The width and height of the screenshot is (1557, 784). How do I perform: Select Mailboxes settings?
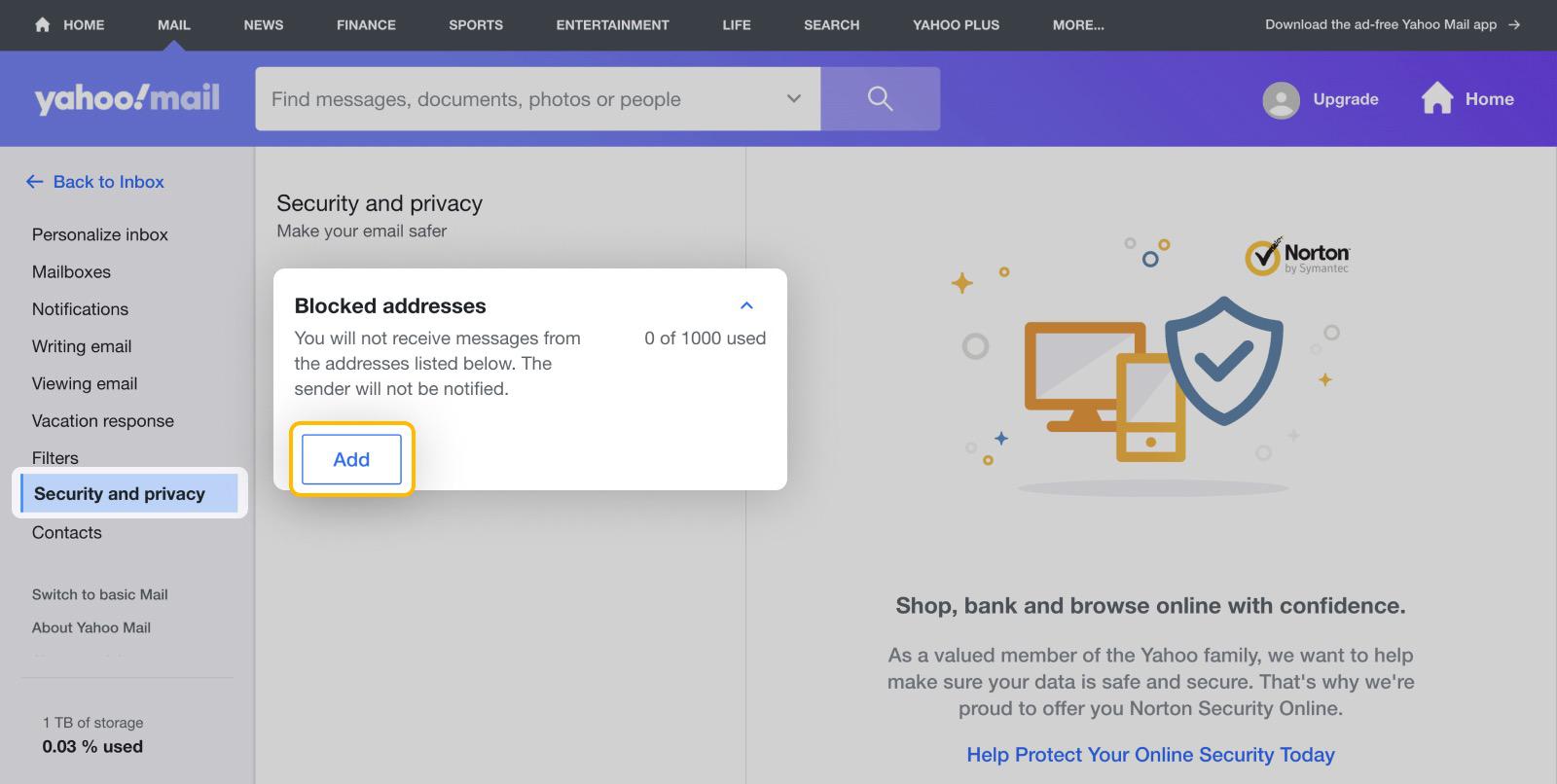[71, 271]
